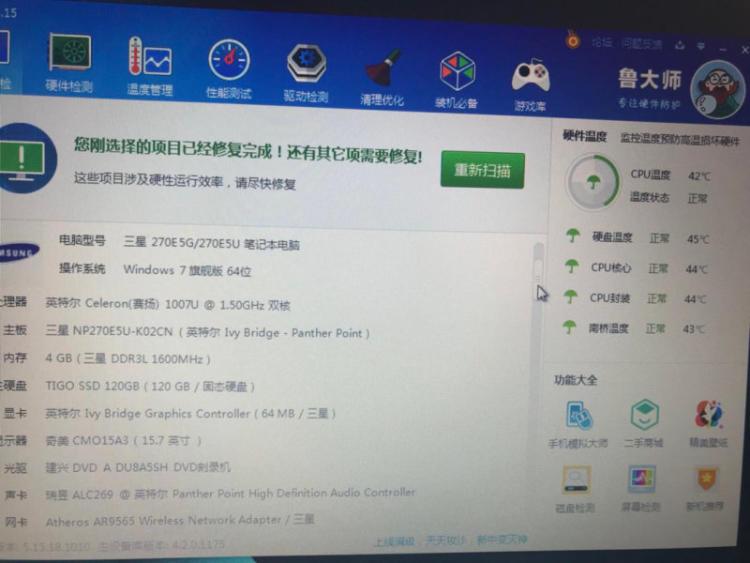Click the Samsung brand logo
This screenshot has width=750, height=563.
pyautogui.click(x=18, y=252)
